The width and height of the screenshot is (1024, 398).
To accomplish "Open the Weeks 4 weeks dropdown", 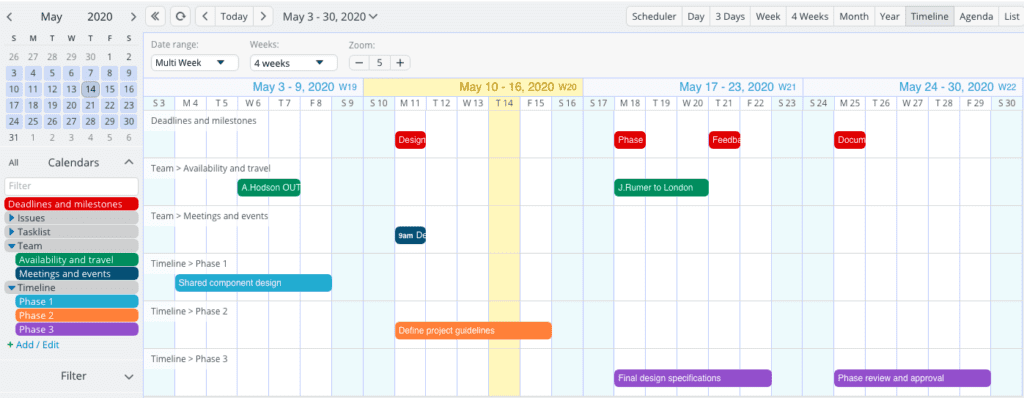I will click(293, 63).
